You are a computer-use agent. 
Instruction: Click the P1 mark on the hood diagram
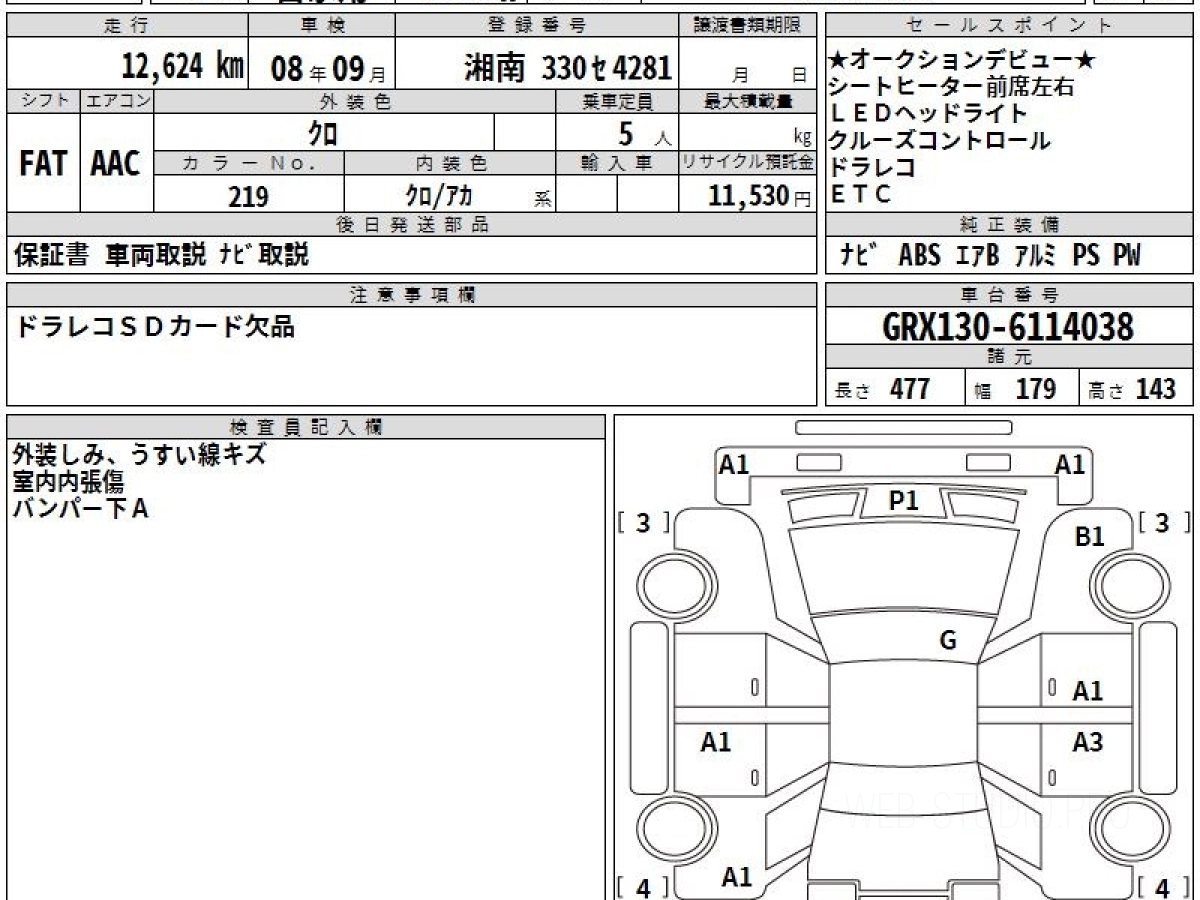coord(903,501)
